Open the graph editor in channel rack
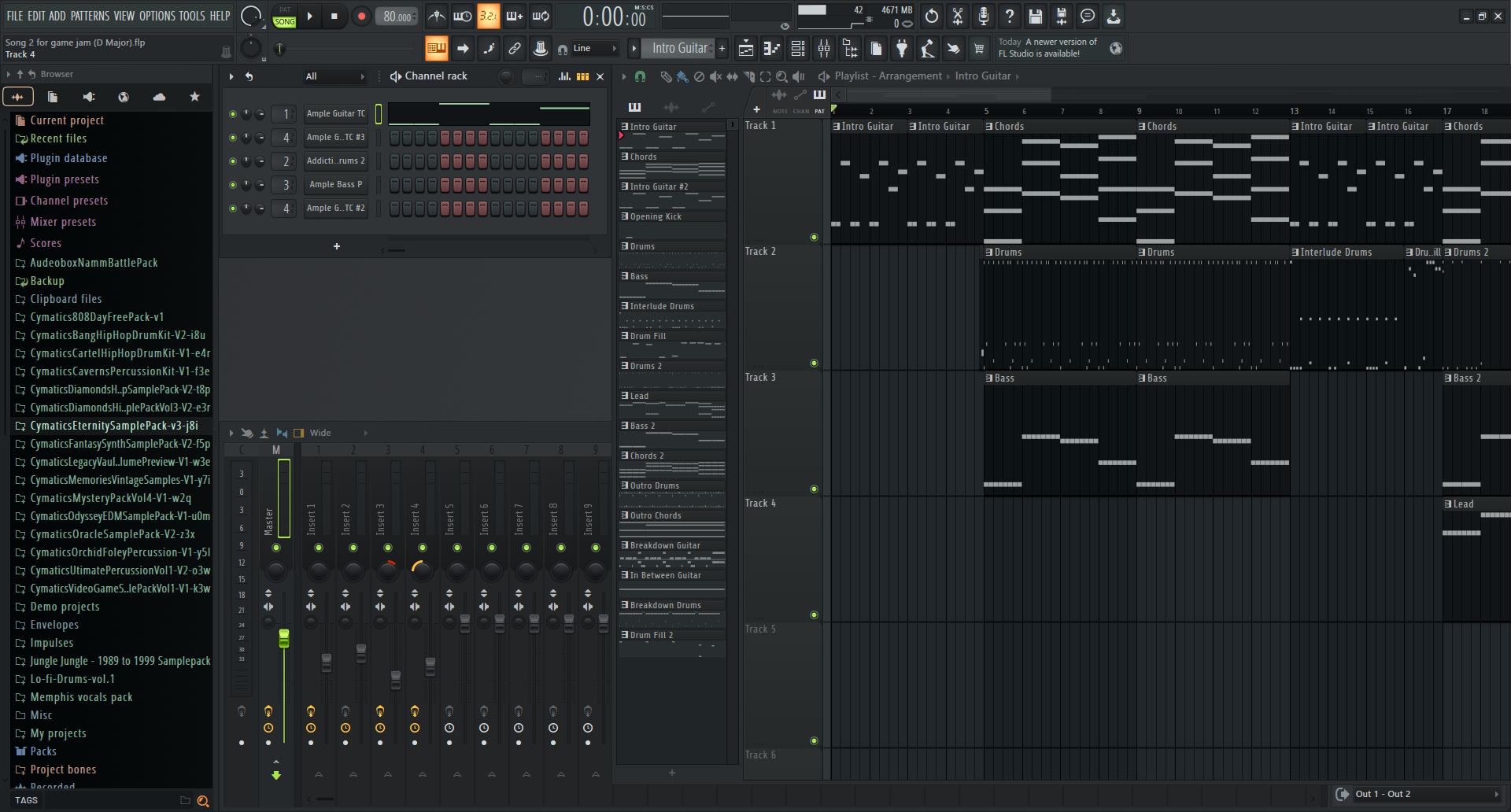This screenshot has width=1511, height=812. [564, 76]
